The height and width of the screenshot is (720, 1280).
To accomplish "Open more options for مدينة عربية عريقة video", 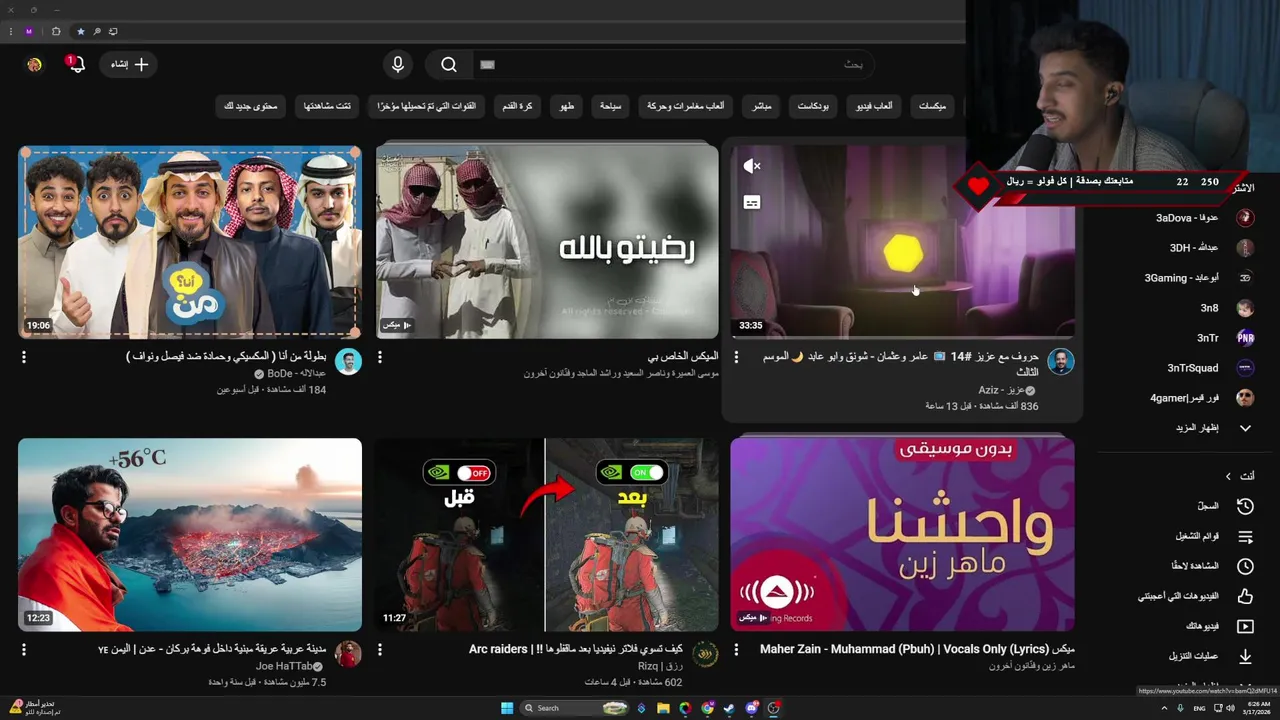I will pos(24,650).
